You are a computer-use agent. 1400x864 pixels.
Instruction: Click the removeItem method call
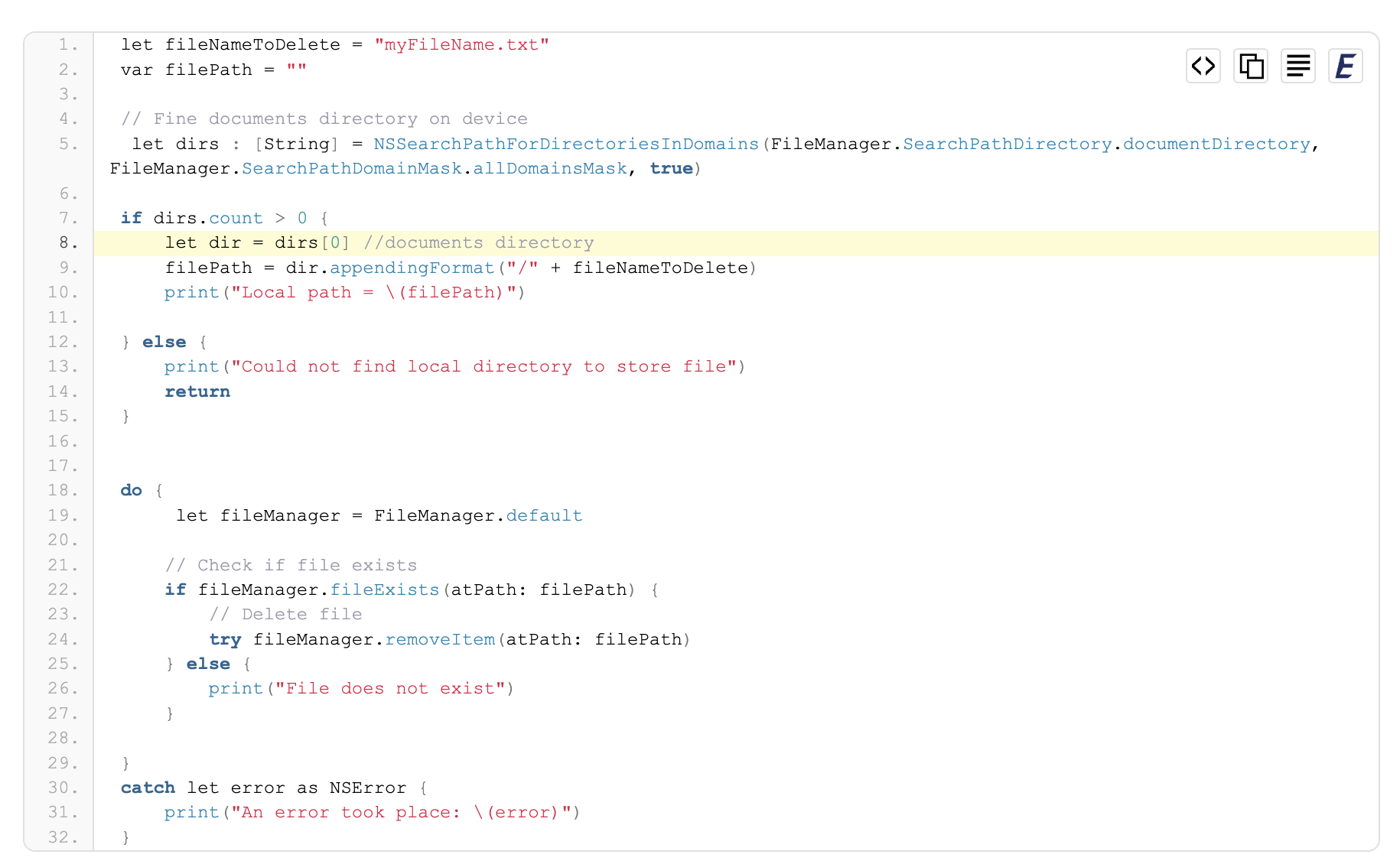point(439,639)
